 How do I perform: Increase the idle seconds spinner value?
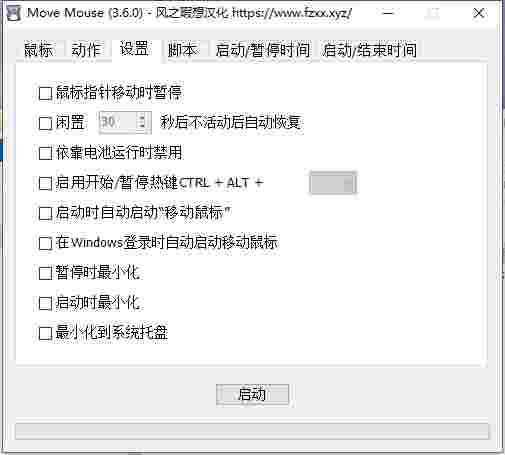142,118
